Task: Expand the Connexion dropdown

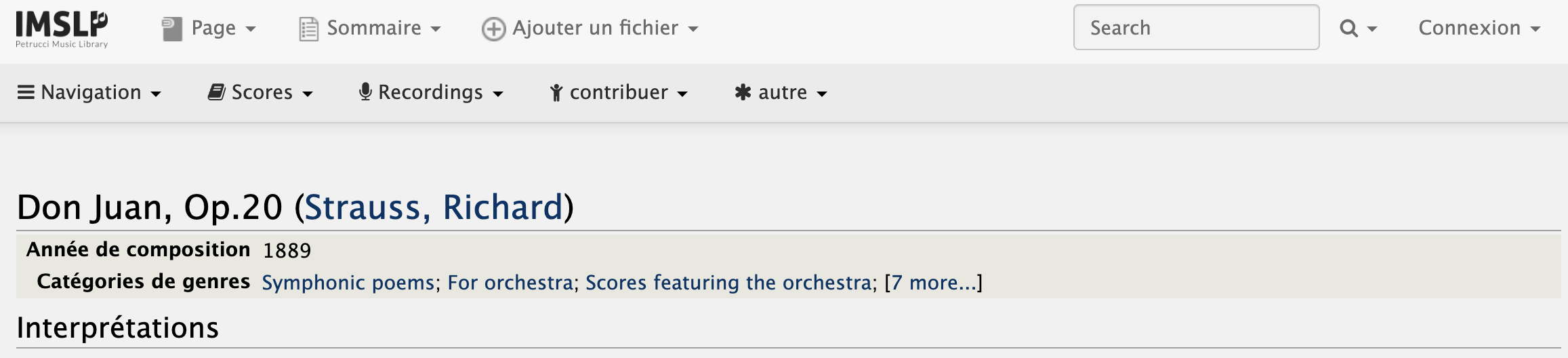Action: (1479, 28)
